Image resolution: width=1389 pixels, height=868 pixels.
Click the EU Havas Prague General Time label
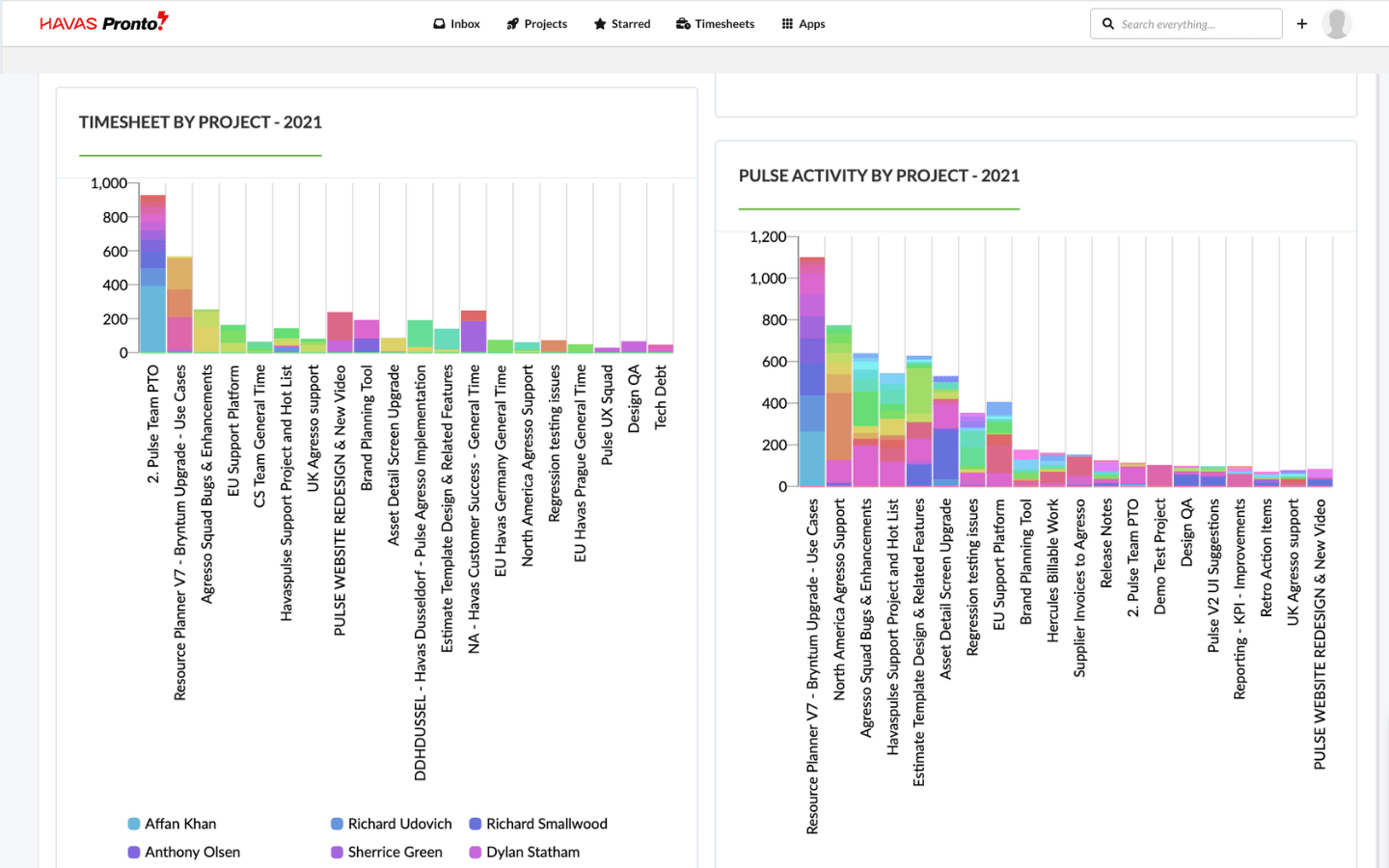(x=580, y=464)
